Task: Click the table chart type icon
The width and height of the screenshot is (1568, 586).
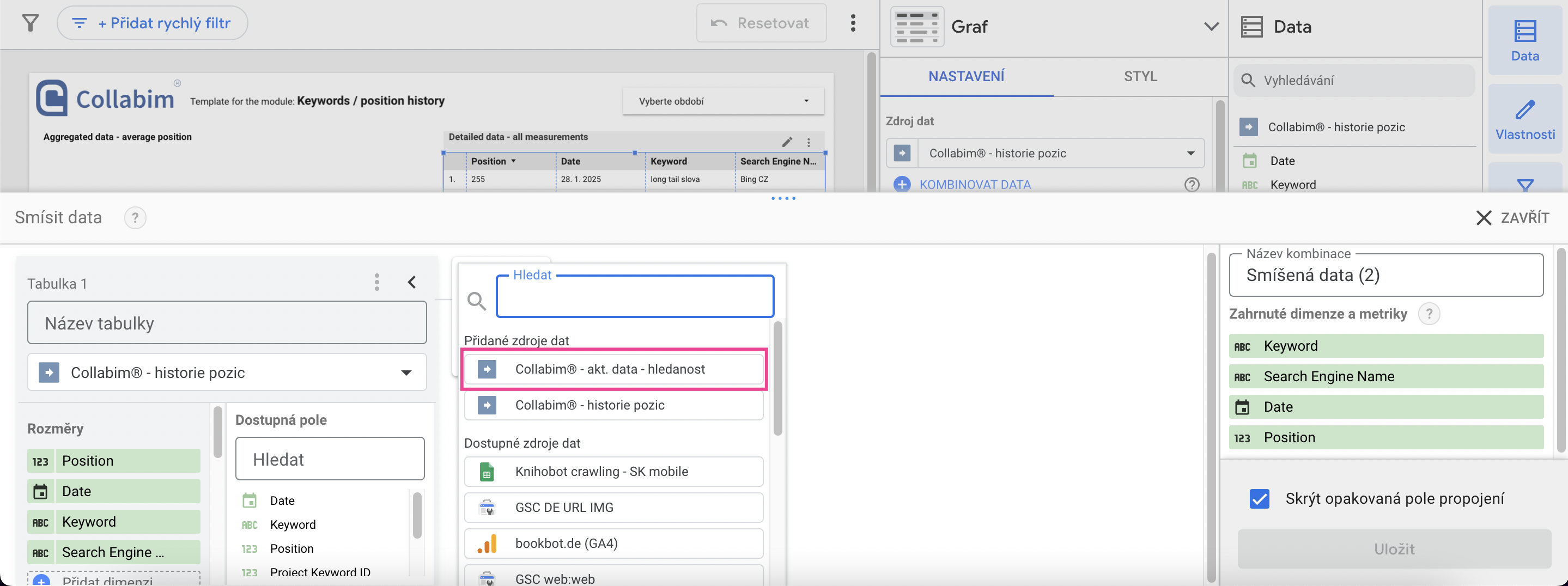Action: [917, 27]
